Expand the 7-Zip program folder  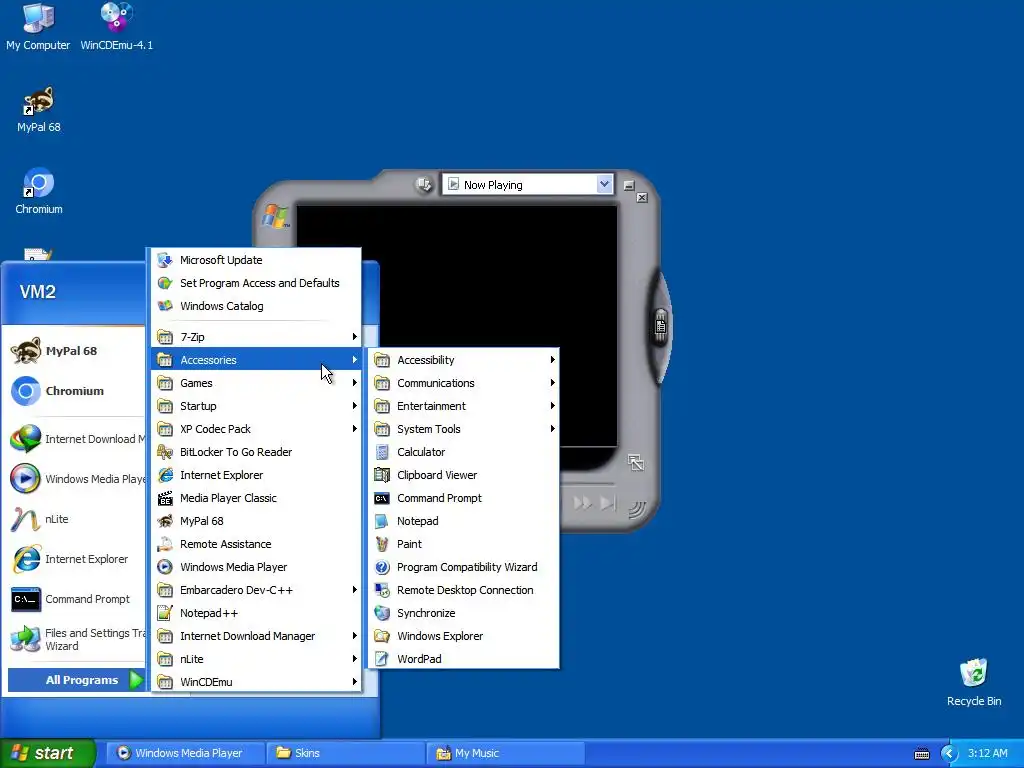click(x=257, y=337)
